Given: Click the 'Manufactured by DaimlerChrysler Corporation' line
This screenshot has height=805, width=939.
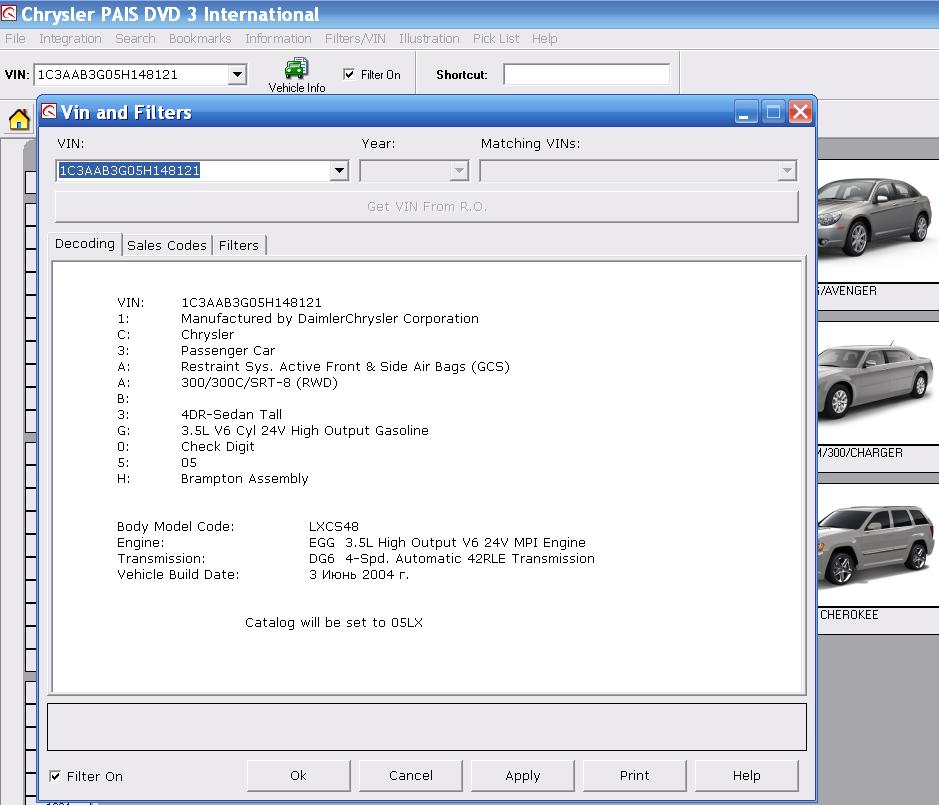Looking at the screenshot, I should (330, 319).
